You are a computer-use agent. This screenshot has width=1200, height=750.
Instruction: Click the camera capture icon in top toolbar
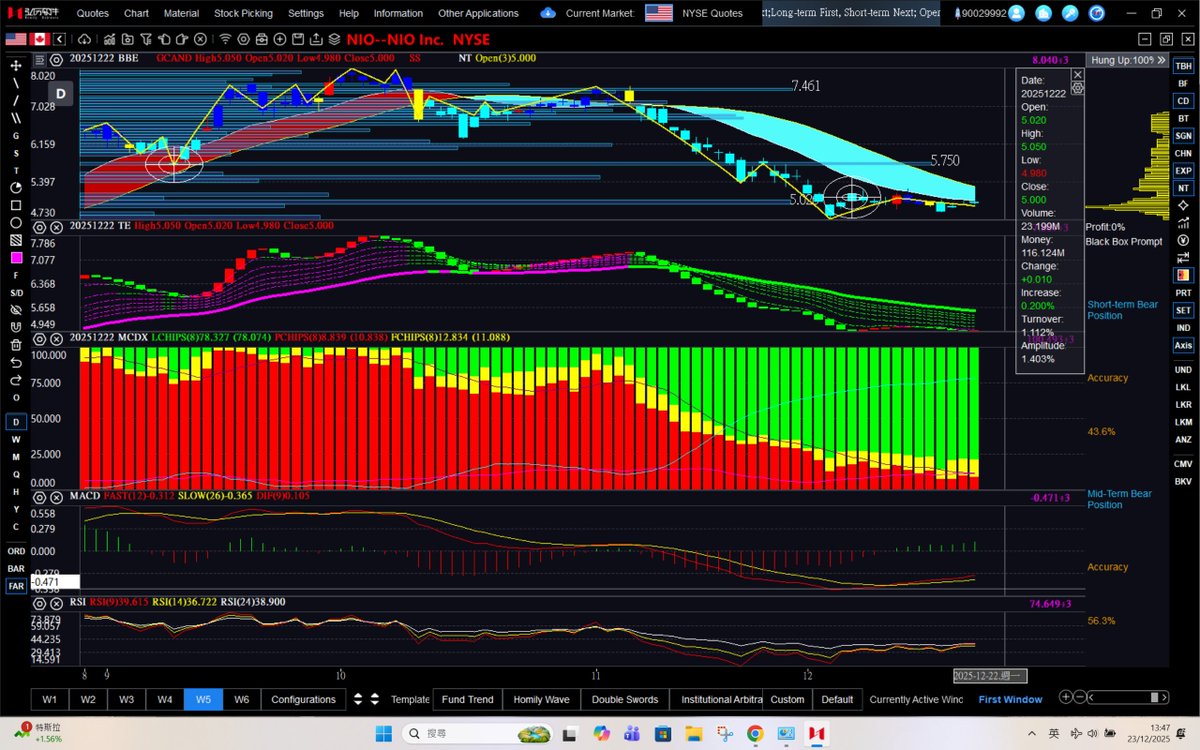coord(128,38)
